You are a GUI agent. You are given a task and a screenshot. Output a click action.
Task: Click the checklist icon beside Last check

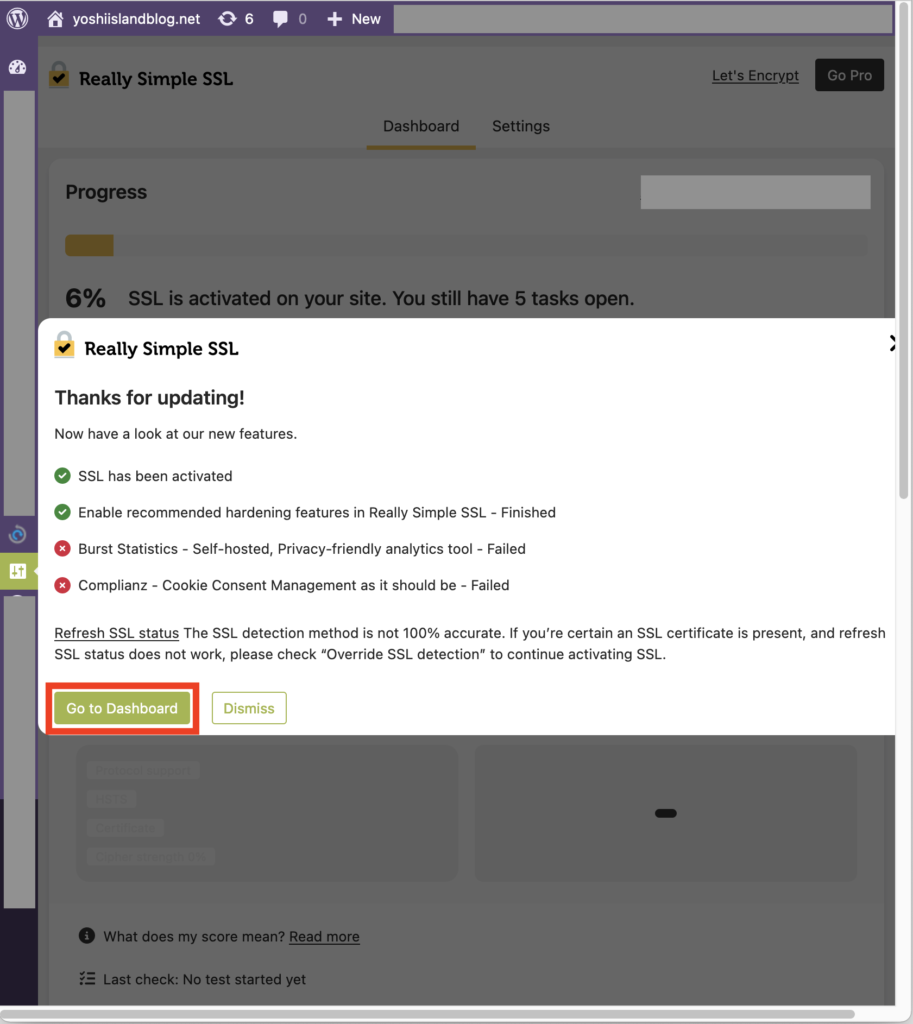click(88, 978)
